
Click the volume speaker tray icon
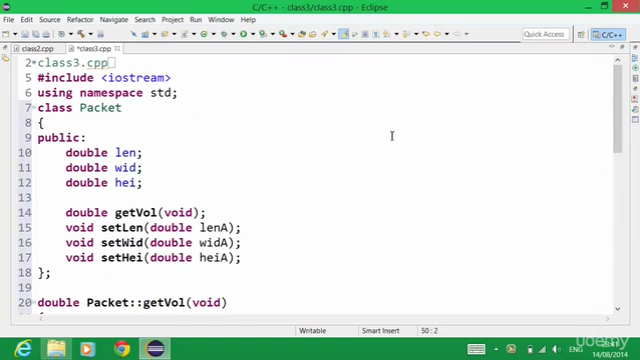[x=556, y=349]
